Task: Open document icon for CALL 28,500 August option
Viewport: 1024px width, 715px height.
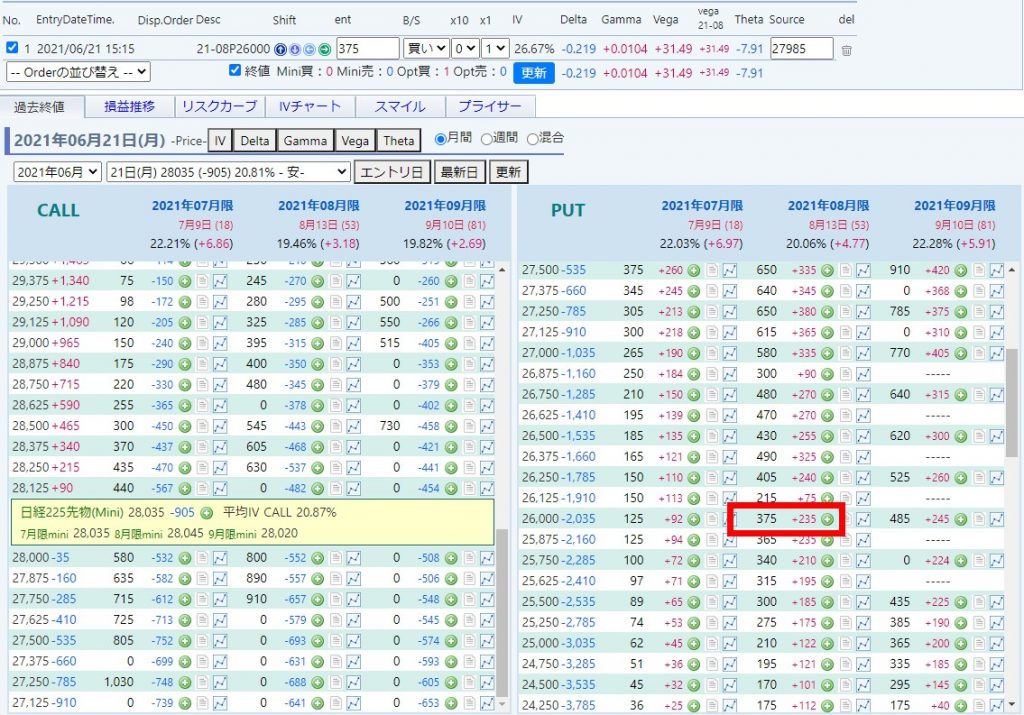Action: pos(336,426)
